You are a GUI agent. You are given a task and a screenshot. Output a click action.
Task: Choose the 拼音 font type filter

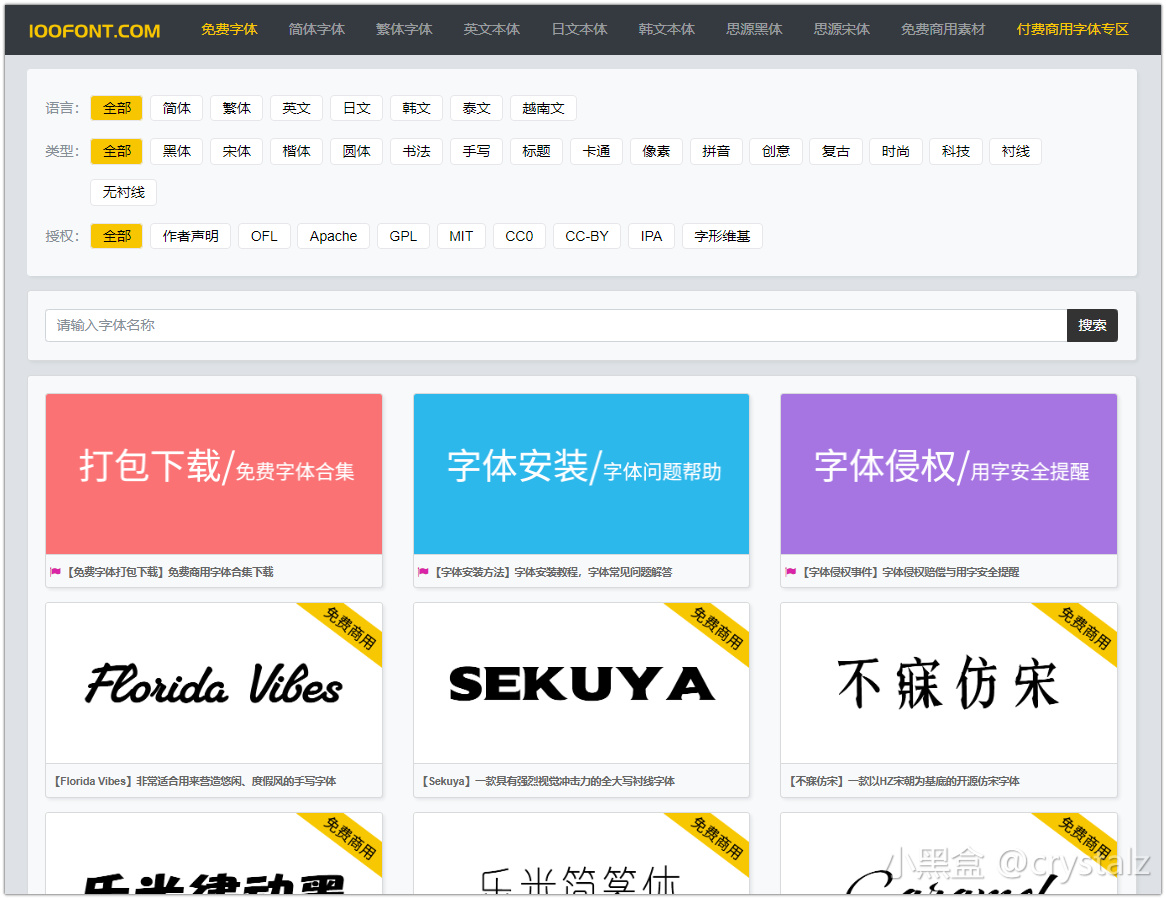pos(716,151)
